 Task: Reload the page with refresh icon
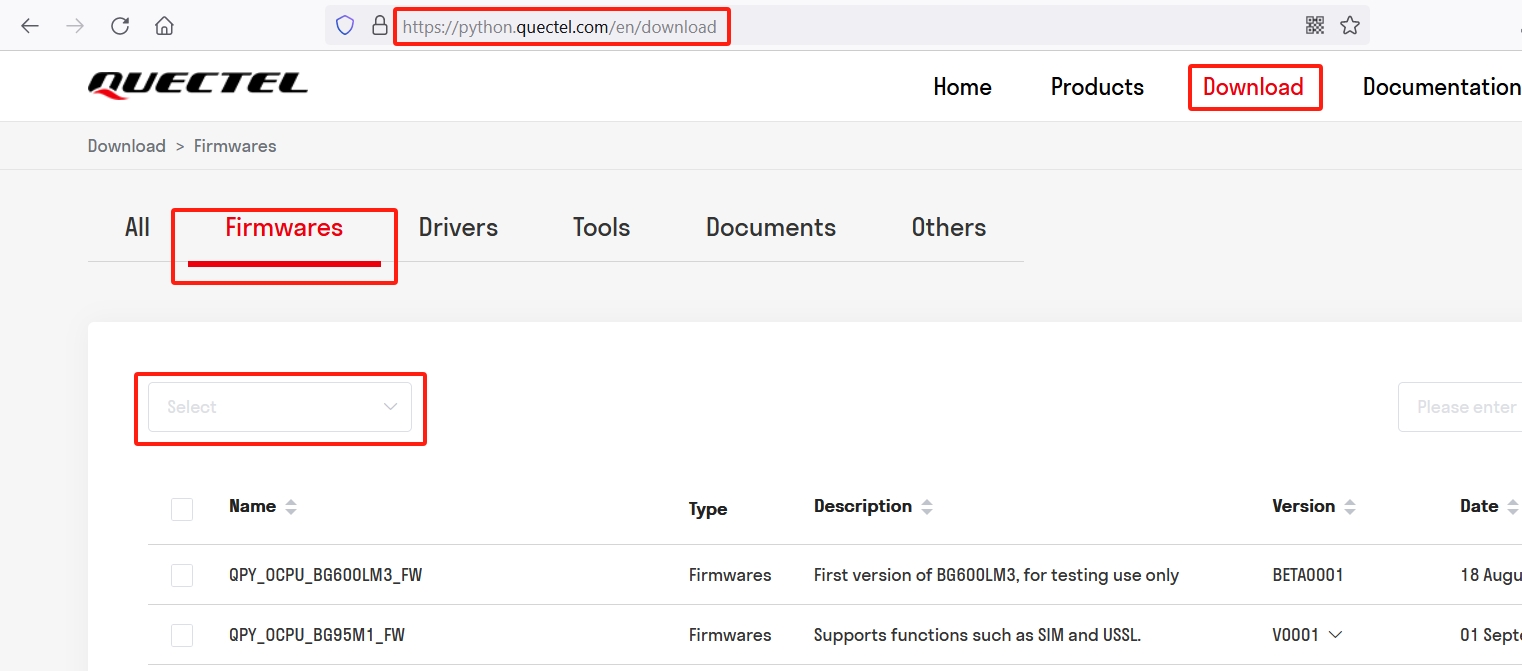120,26
